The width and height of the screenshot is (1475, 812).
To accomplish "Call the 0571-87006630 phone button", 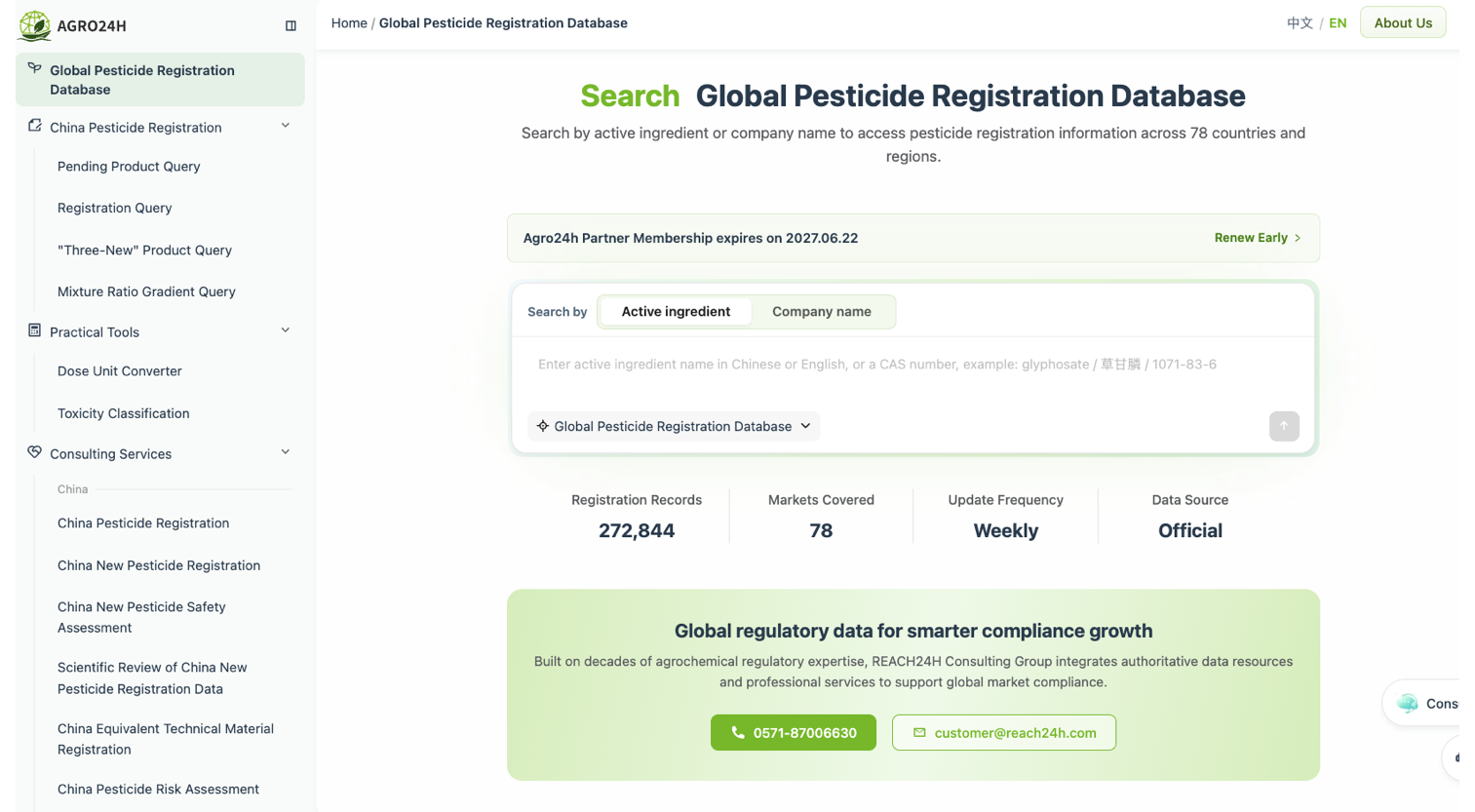I will [794, 733].
